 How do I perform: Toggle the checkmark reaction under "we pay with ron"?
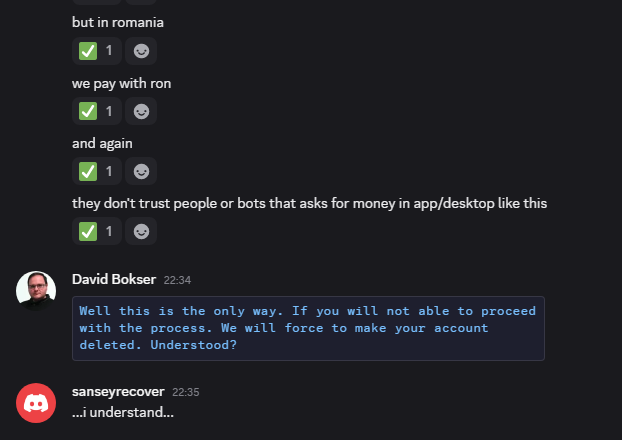(x=97, y=111)
